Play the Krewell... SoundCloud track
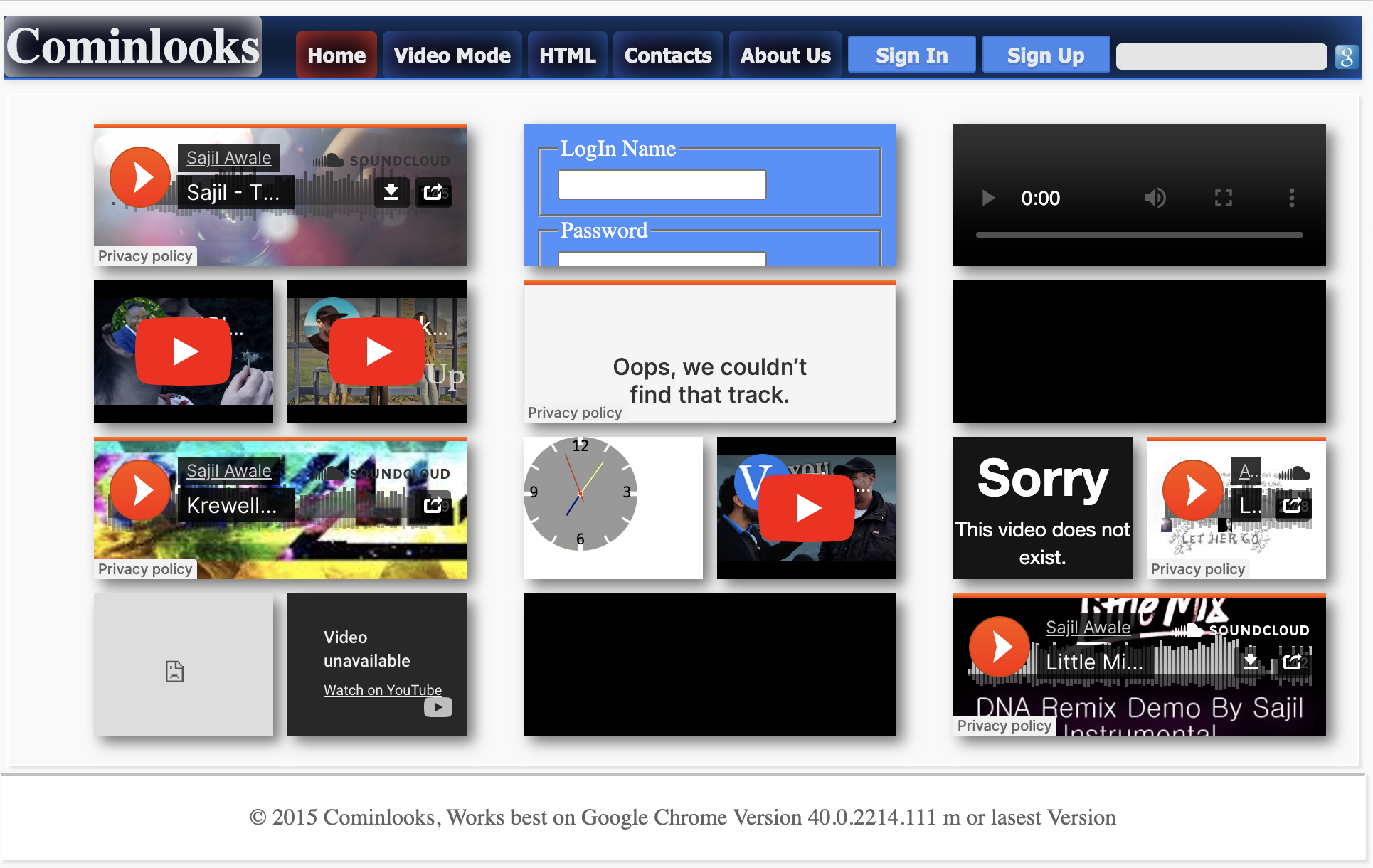Screen dimensions: 1373x868 click(x=140, y=490)
